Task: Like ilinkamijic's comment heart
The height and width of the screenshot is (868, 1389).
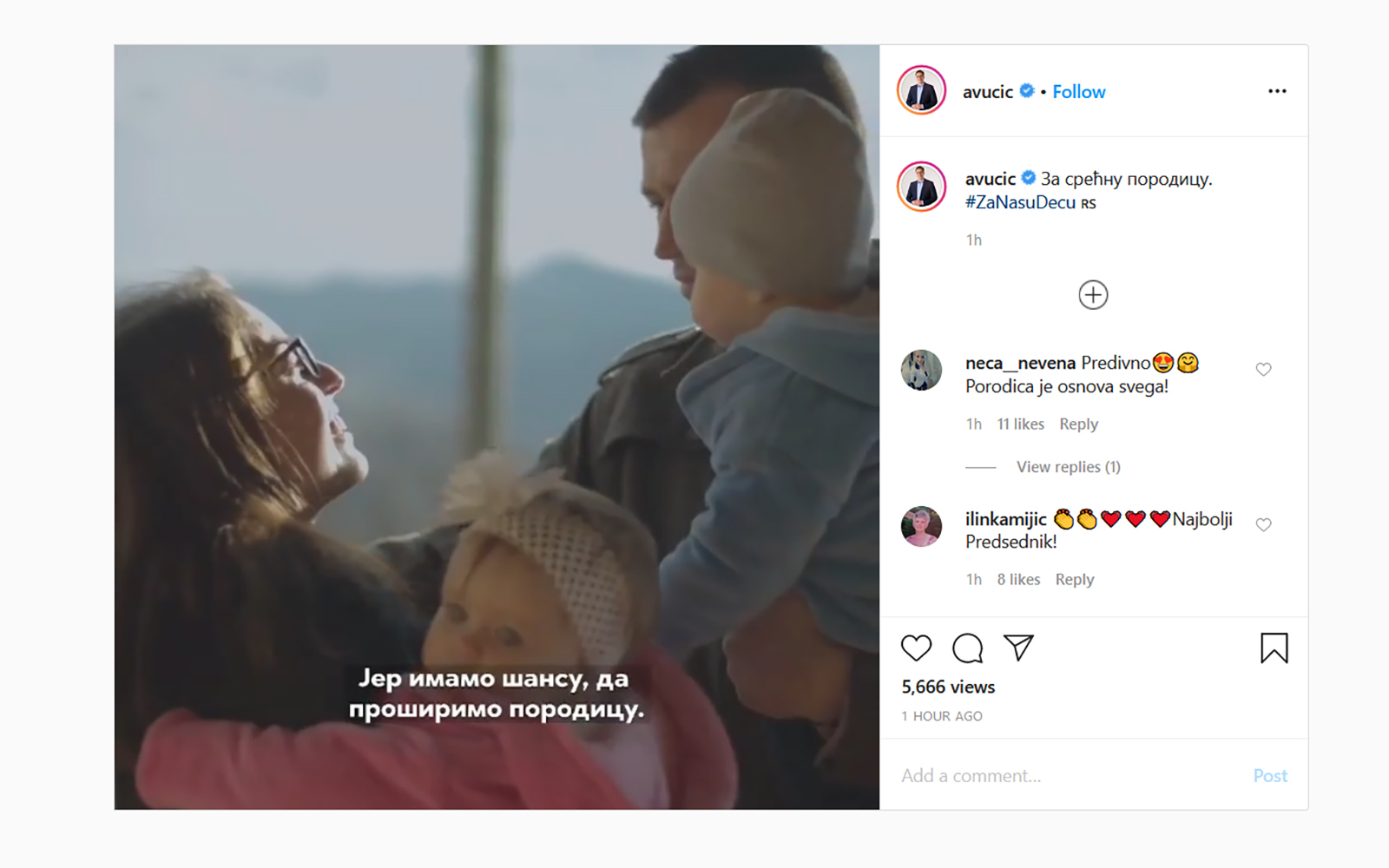Action: click(1264, 524)
